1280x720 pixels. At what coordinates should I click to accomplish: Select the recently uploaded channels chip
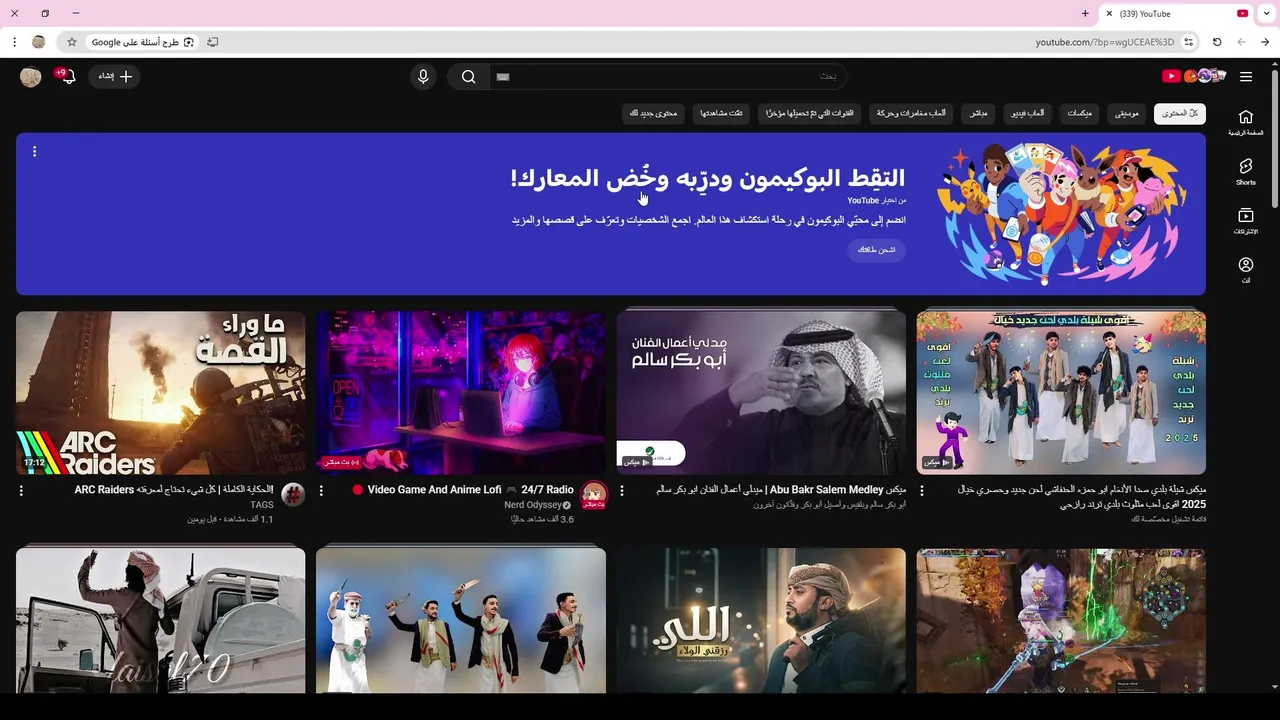pyautogui.click(x=810, y=113)
